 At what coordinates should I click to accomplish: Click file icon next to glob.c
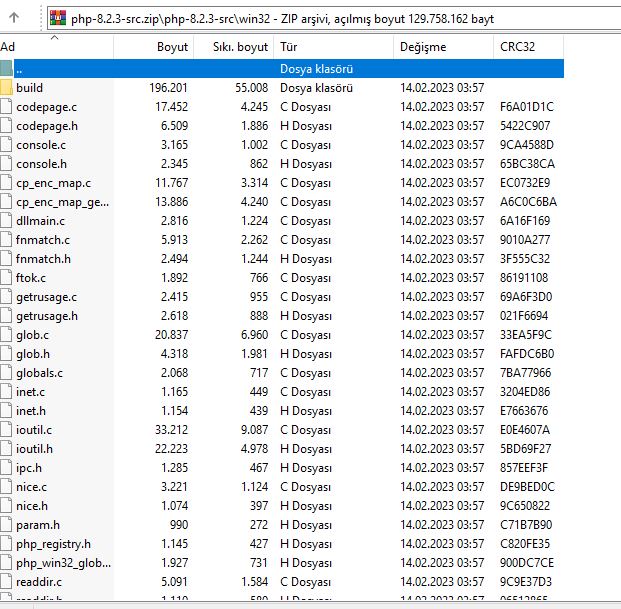tap(6, 335)
